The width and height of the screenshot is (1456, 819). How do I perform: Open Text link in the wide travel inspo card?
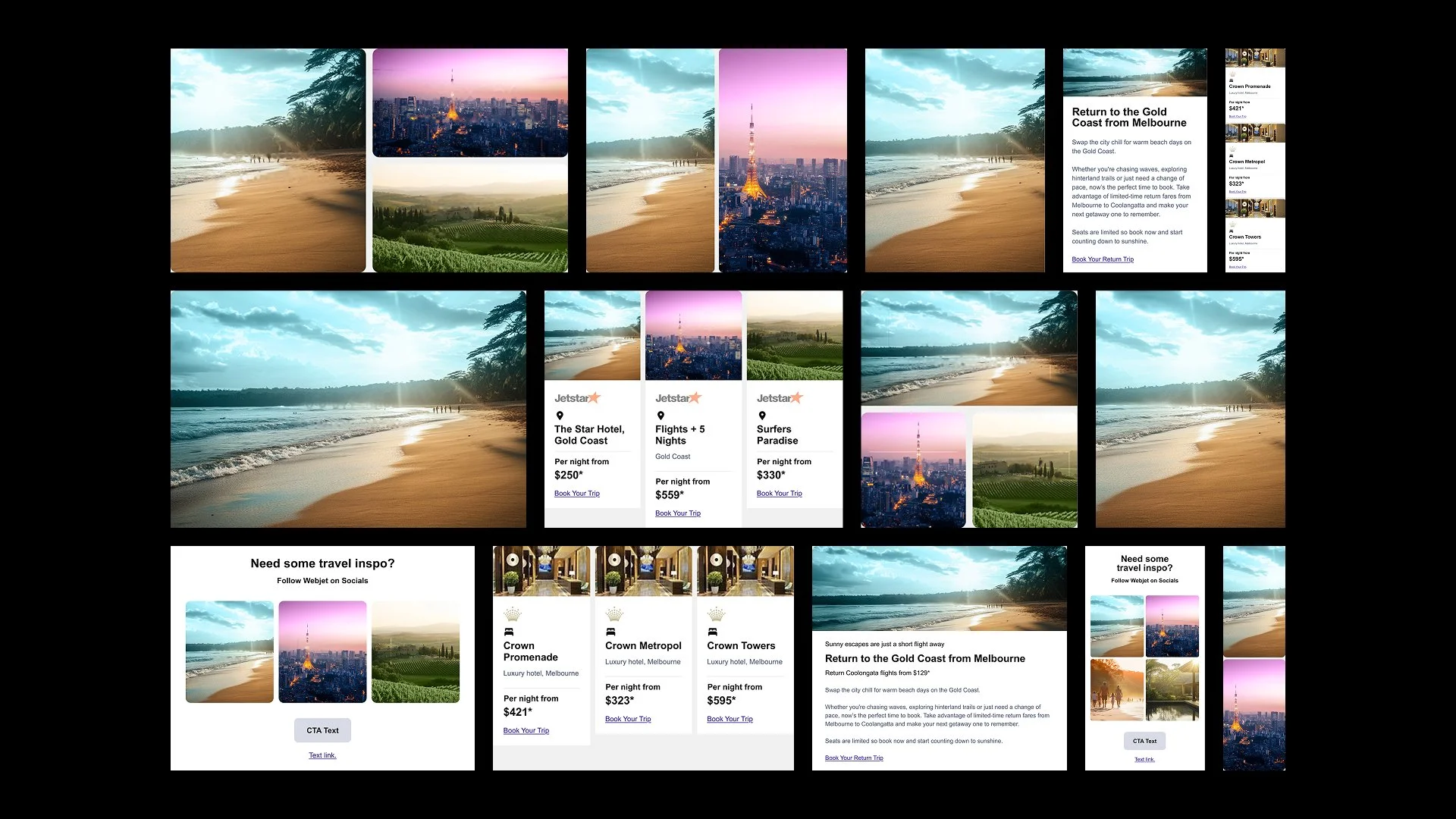[322, 755]
